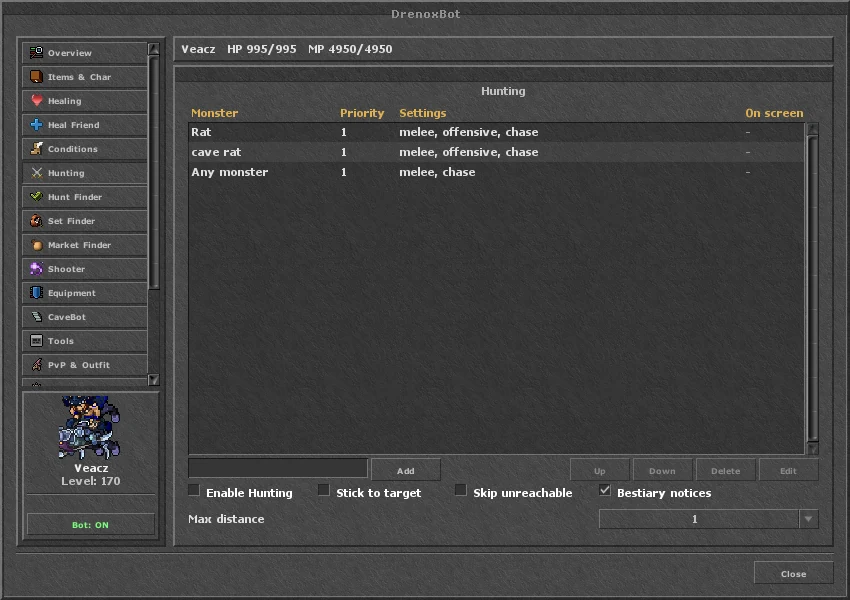850x600 pixels.
Task: Click the Hunt Finder green icon
Action: pyautogui.click(x=36, y=196)
